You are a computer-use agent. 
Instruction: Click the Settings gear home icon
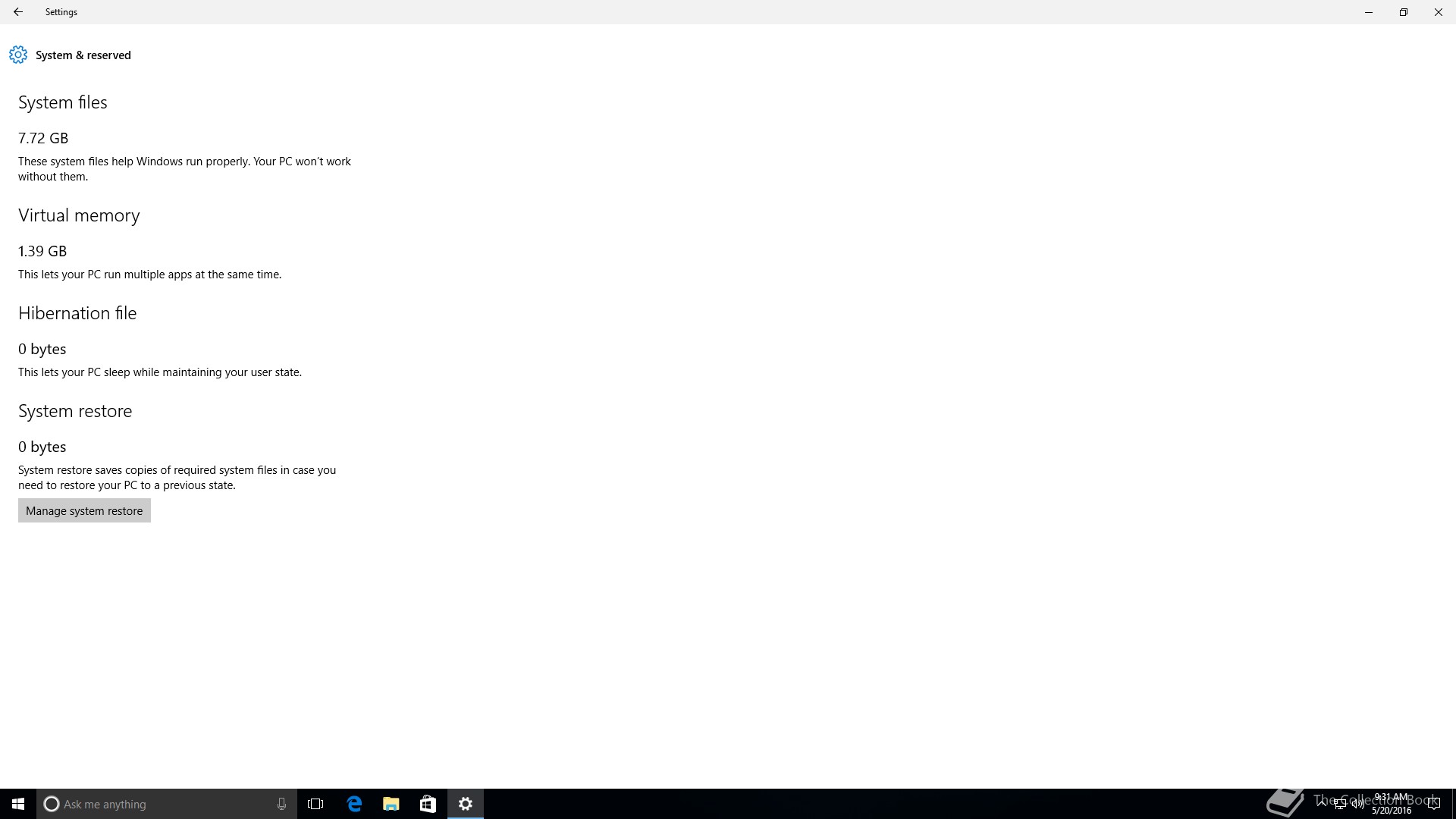click(18, 55)
